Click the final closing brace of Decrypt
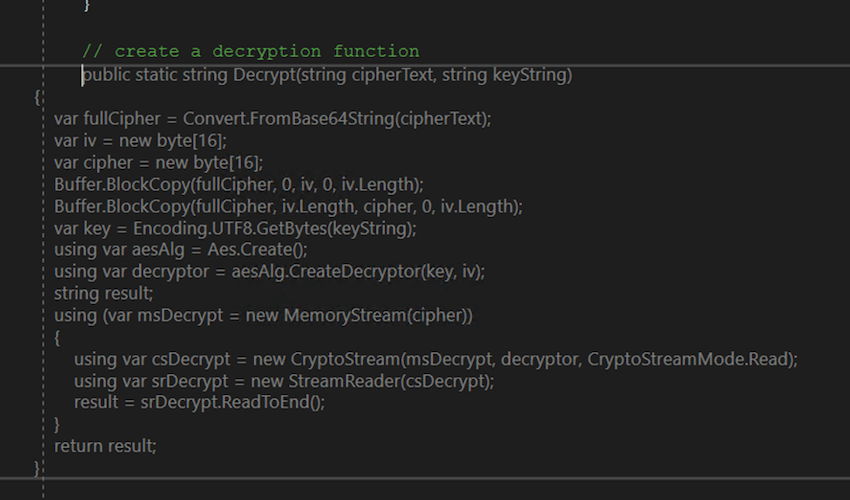Screen dimensions: 850x500 38,468
